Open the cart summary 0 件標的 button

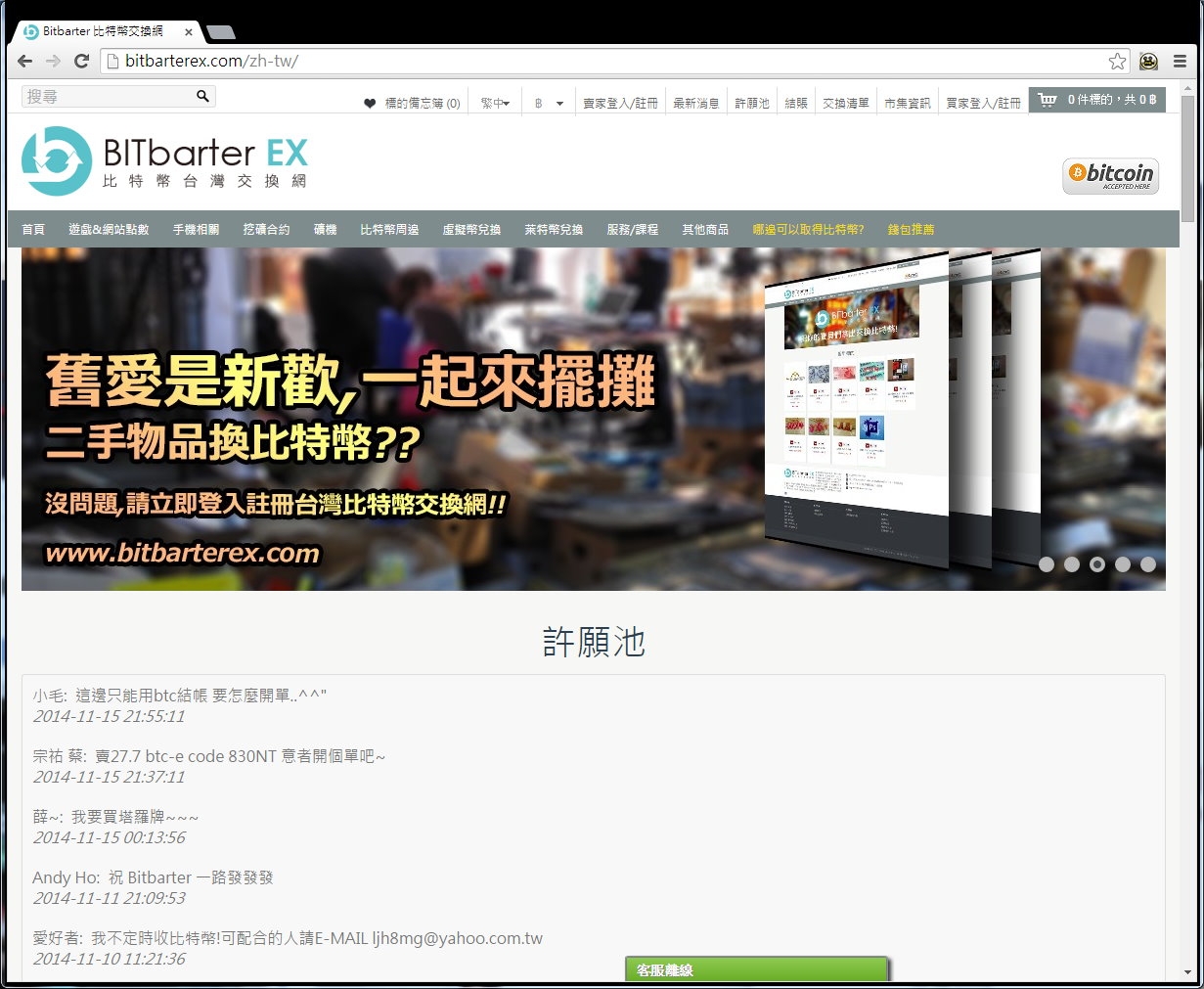pyautogui.click(x=1097, y=100)
